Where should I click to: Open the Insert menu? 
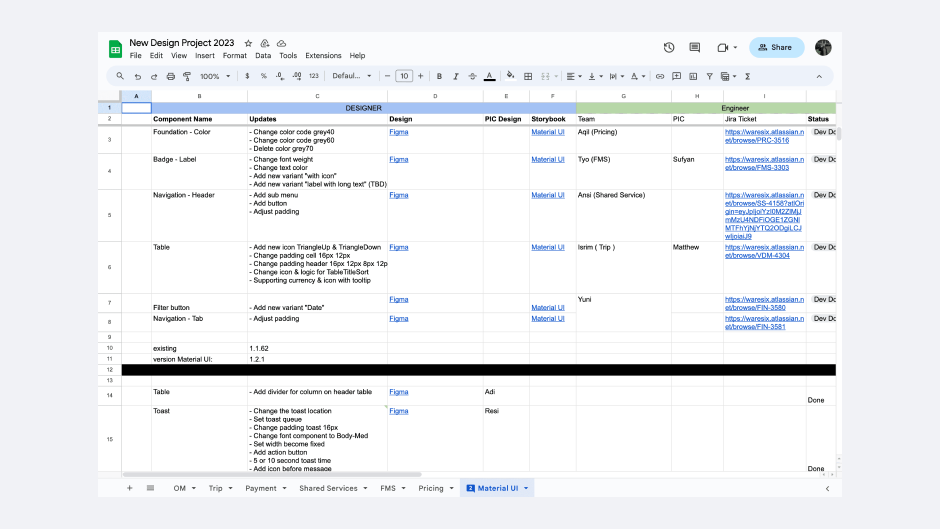pos(204,55)
